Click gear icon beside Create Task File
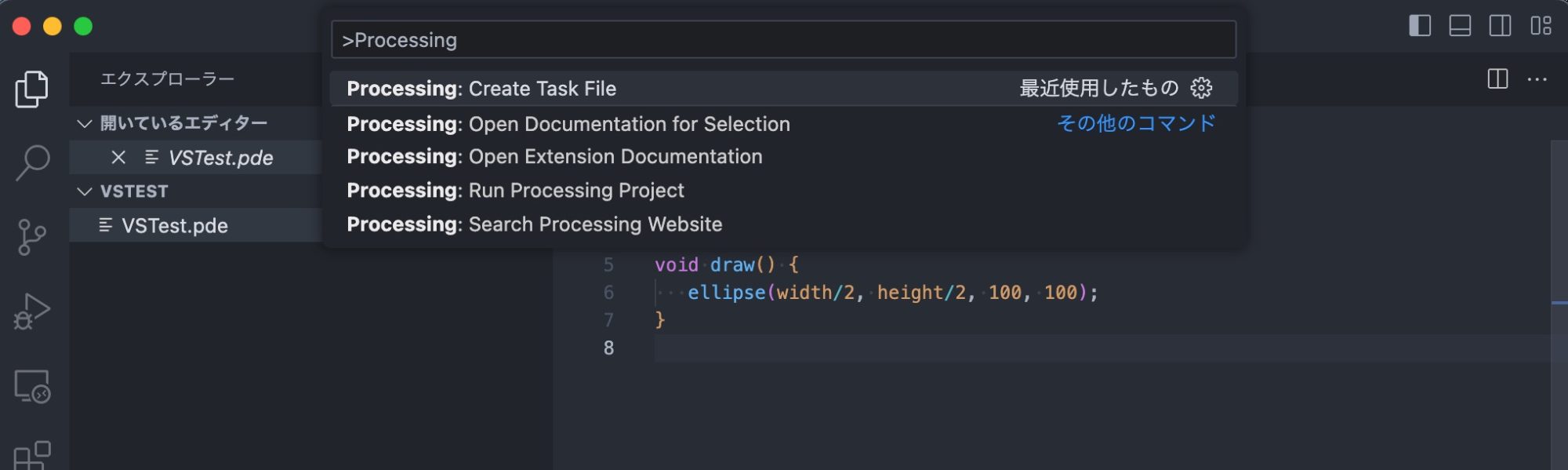1568x470 pixels. point(1201,88)
